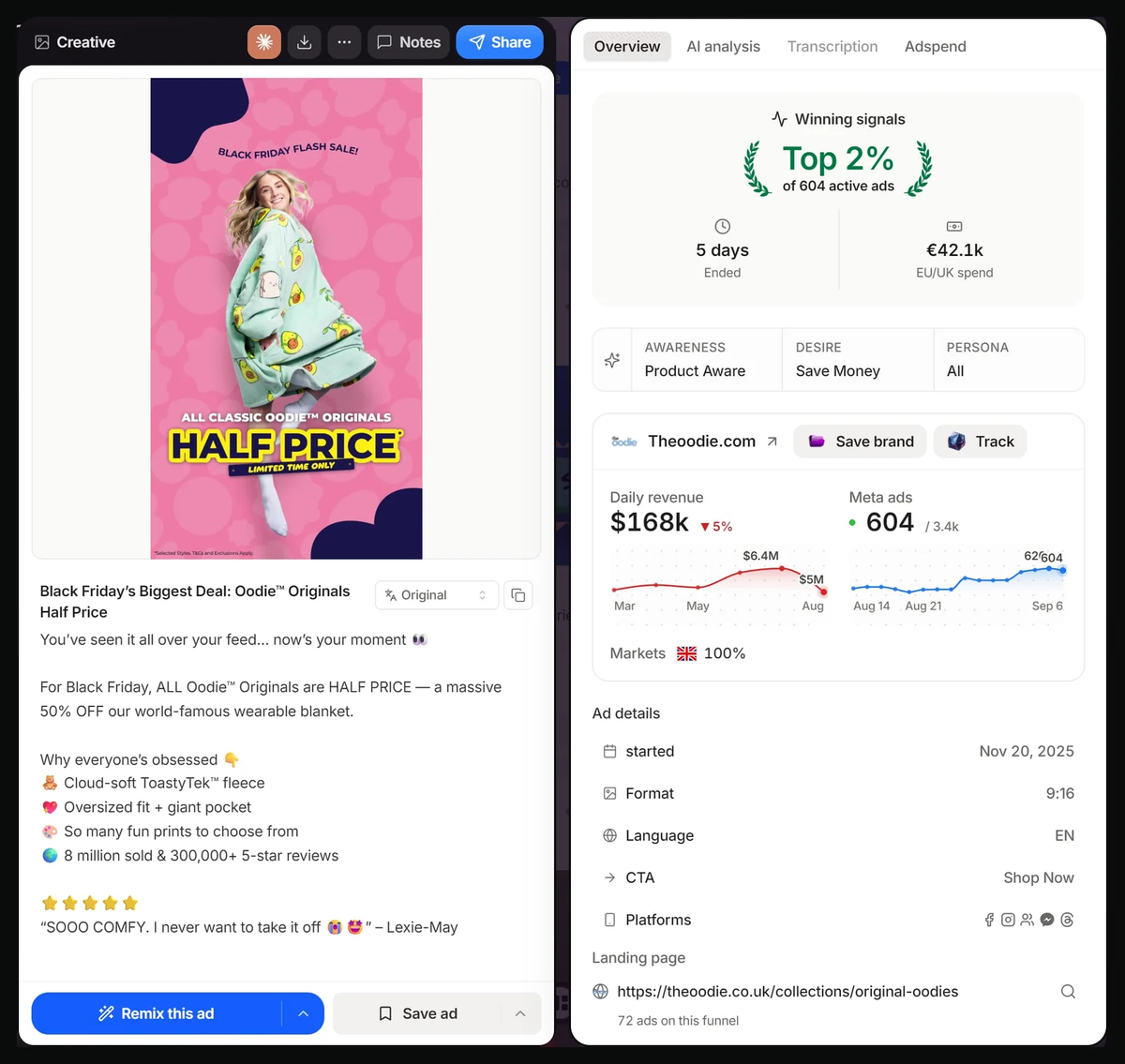This screenshot has width=1125, height=1064.
Task: Click the Audience Network people icon
Action: [1027, 920]
